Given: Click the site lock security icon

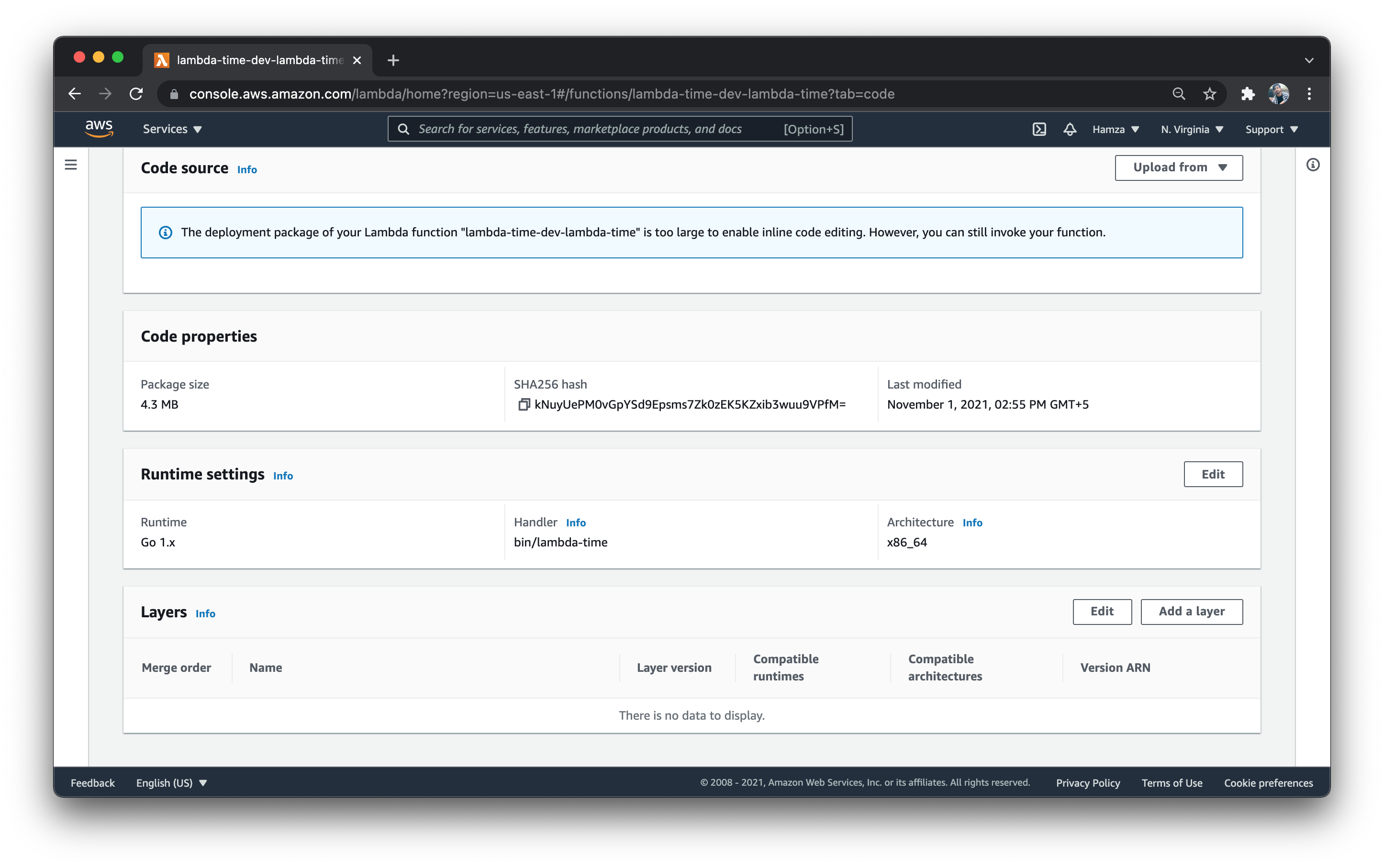Looking at the screenshot, I should pyautogui.click(x=174, y=94).
